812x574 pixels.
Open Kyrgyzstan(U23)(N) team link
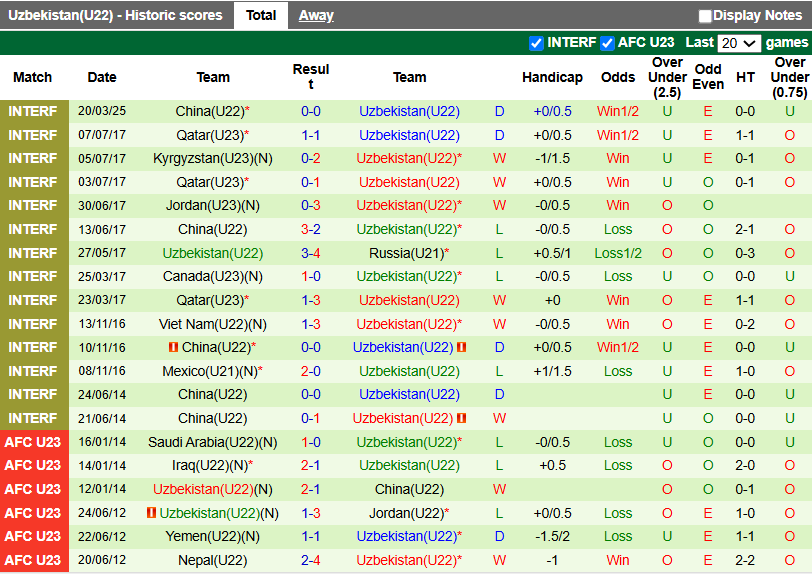pos(213,159)
